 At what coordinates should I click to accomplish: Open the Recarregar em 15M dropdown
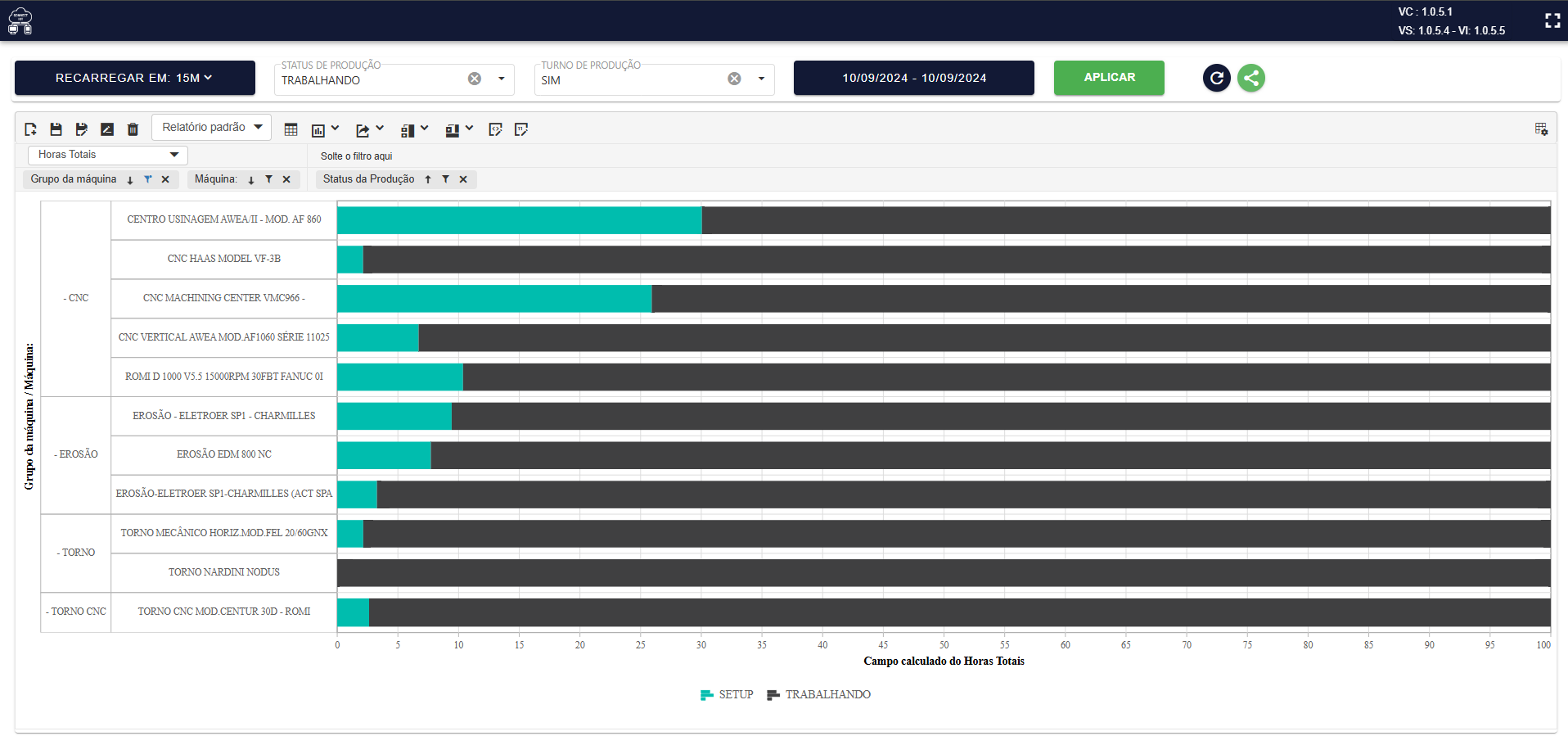[x=134, y=78]
